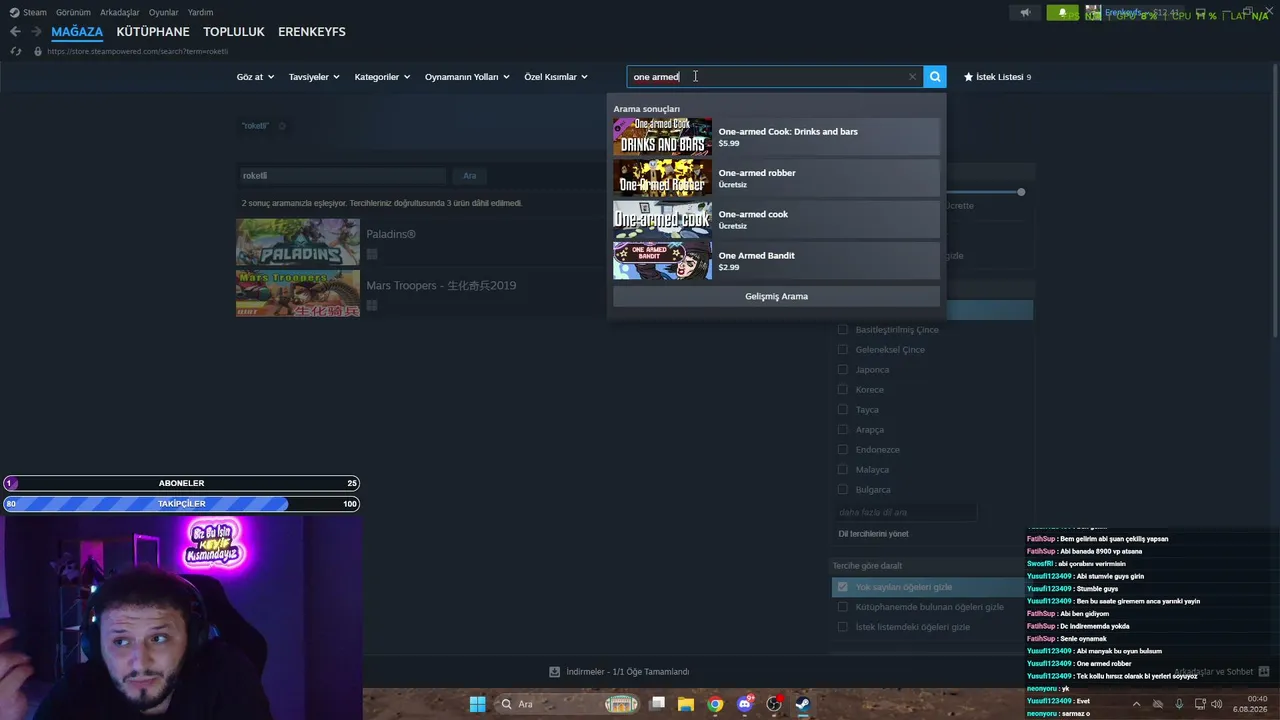Check İstek listemdeki öğeleri gizle
Image resolution: width=1280 pixels, height=720 pixels.
(x=843, y=627)
